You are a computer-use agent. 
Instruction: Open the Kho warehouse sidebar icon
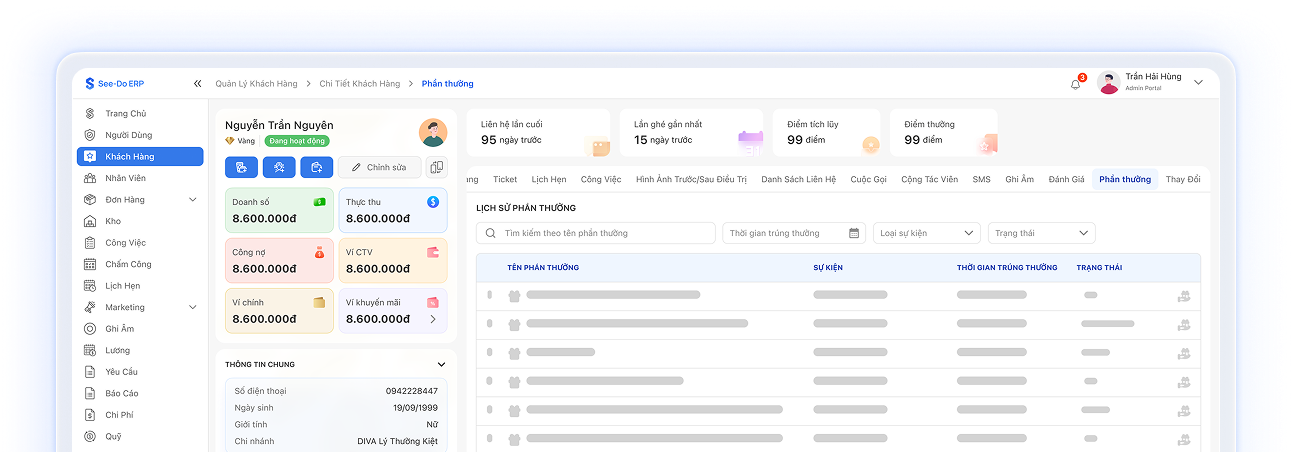click(90, 221)
